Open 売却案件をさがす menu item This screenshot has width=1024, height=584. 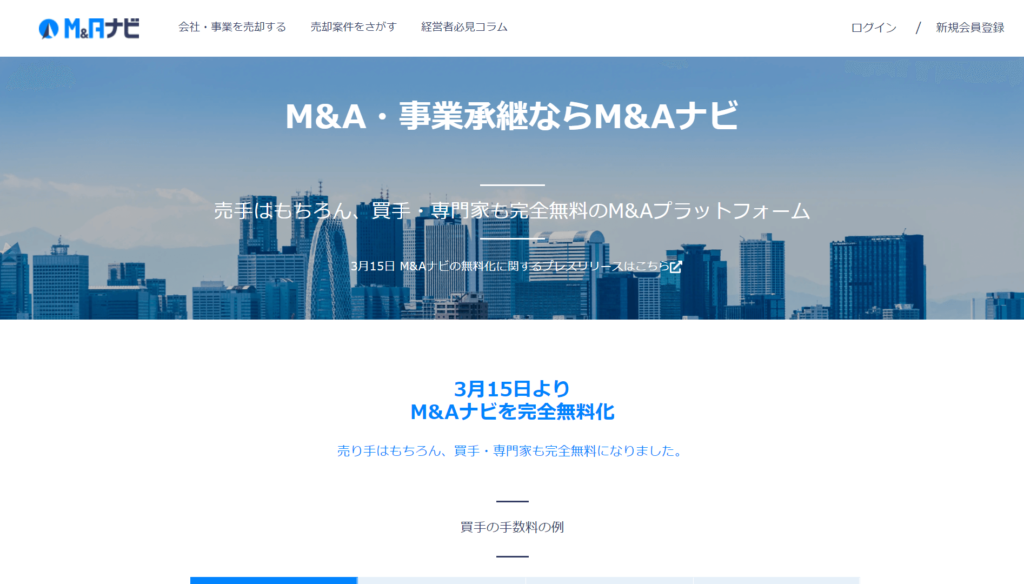(x=353, y=27)
